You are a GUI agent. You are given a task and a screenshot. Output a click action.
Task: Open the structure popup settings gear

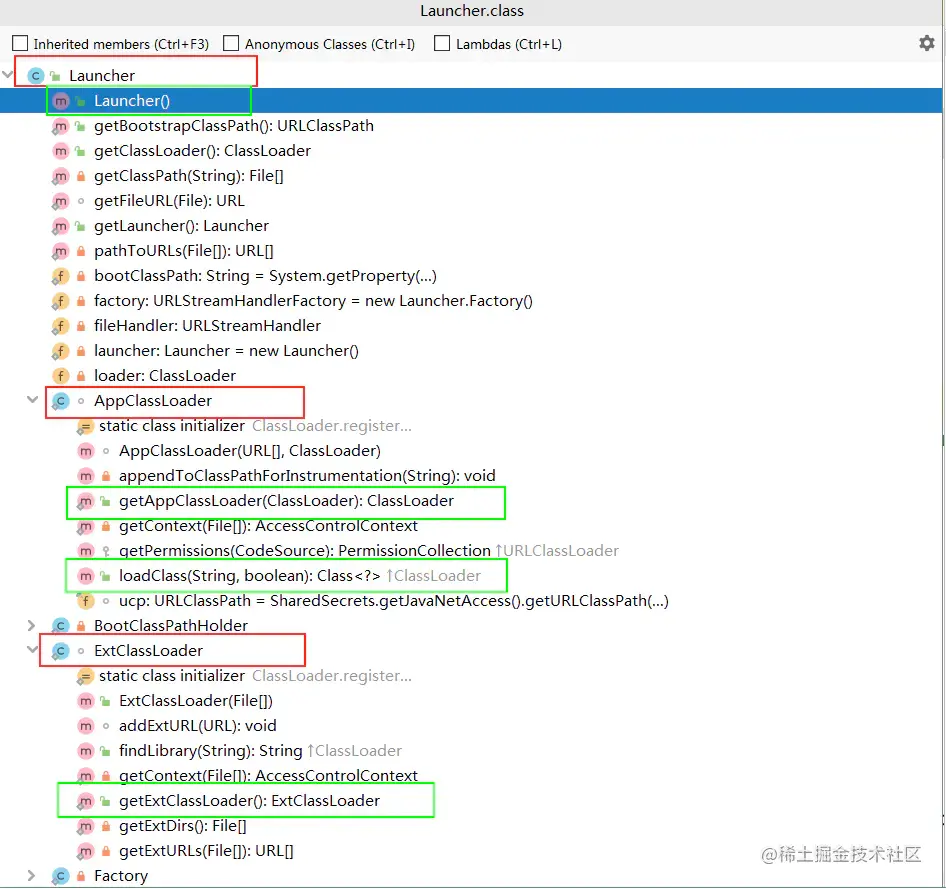(x=926, y=43)
